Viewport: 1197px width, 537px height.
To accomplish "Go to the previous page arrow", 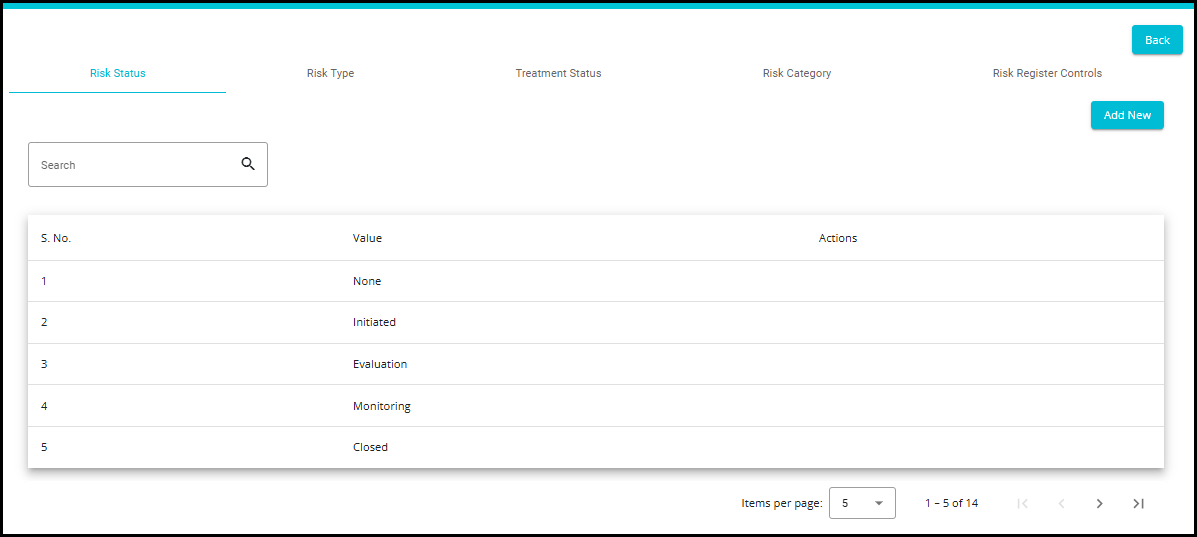I will [x=1061, y=503].
